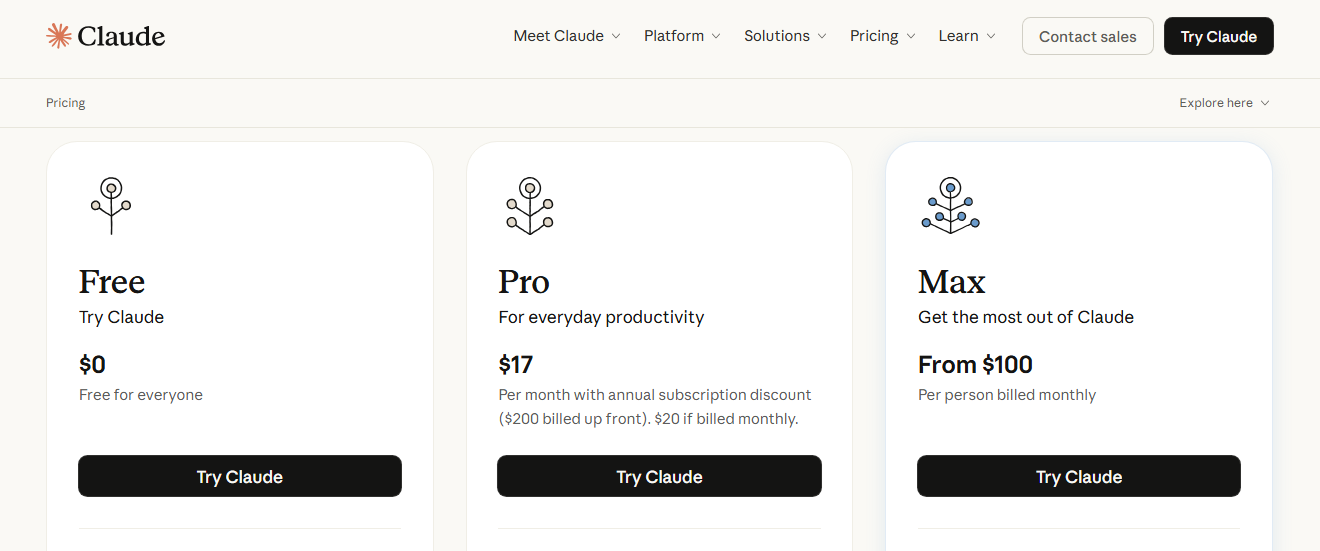Click the Claude starburst logo icon
The height and width of the screenshot is (551, 1320).
point(59,36)
